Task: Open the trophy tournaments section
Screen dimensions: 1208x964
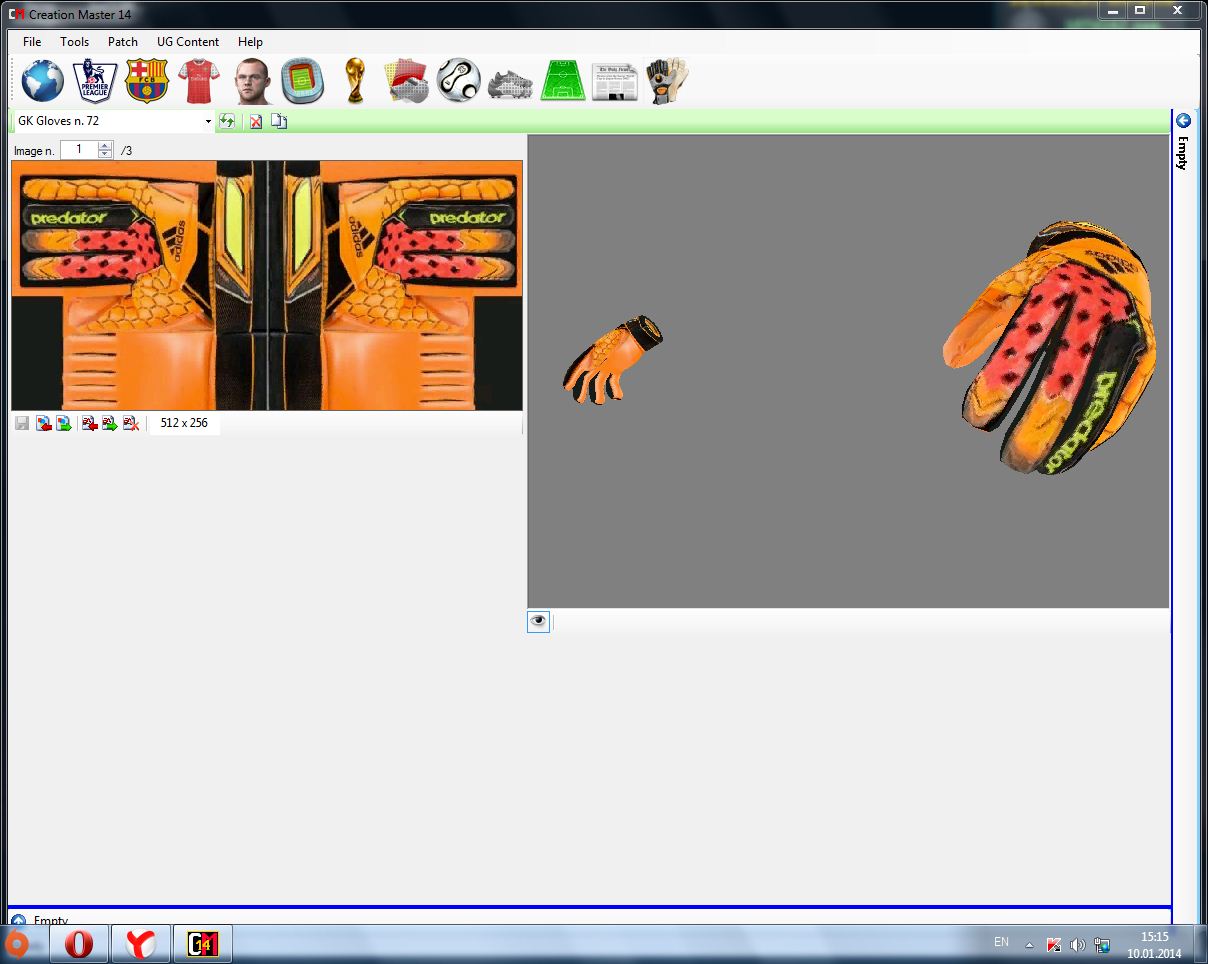Action: pos(354,80)
